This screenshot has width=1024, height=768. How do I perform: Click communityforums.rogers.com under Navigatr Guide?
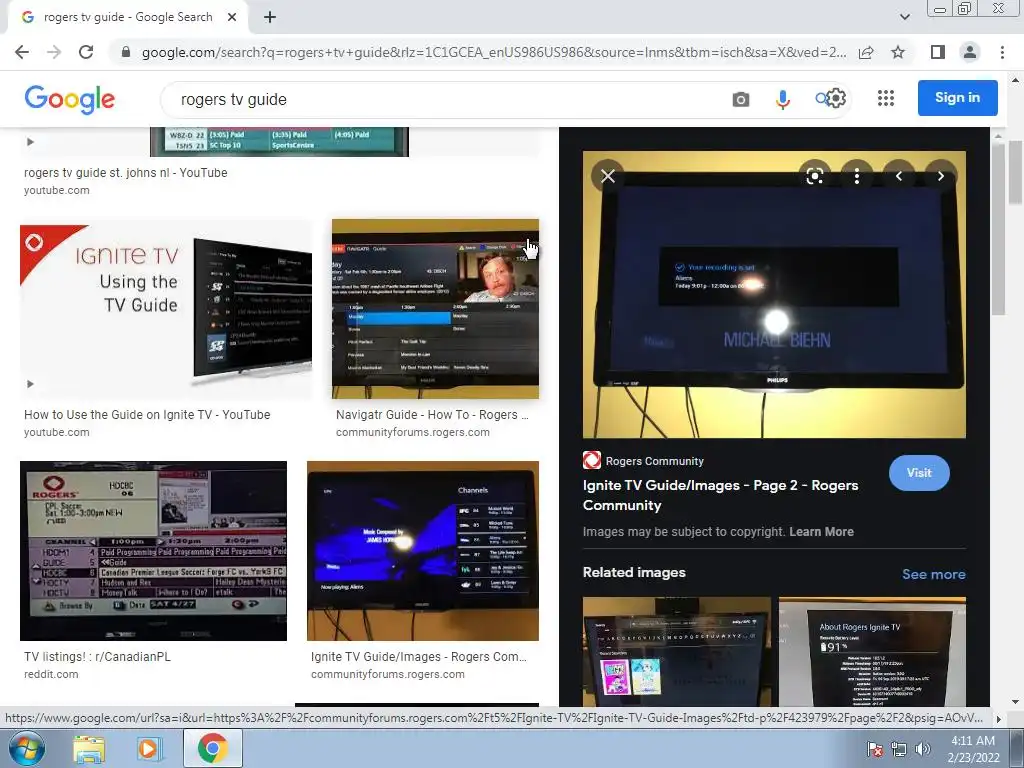pyautogui.click(x=413, y=432)
